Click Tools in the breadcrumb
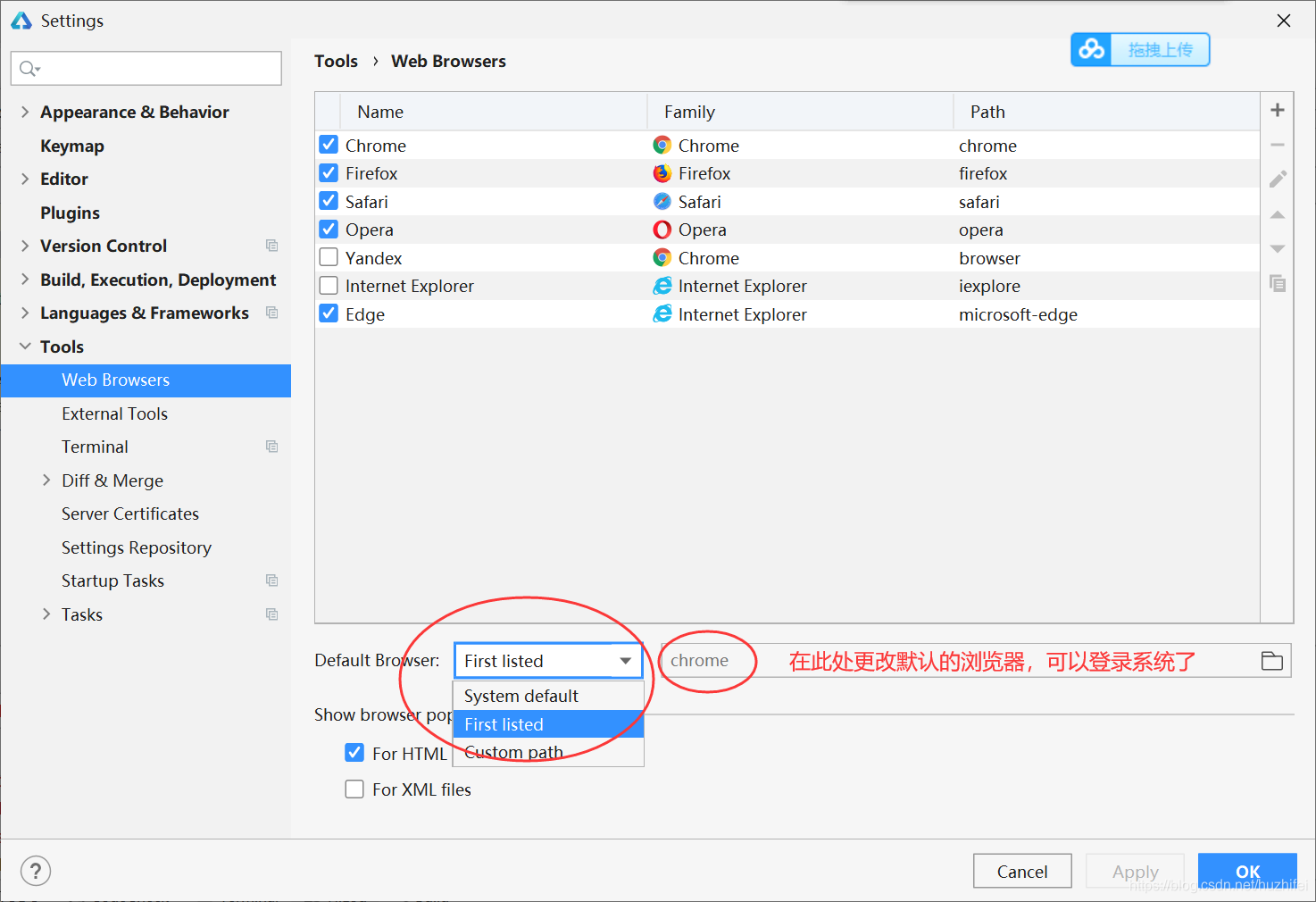This screenshot has width=1316, height=902. pyautogui.click(x=336, y=61)
